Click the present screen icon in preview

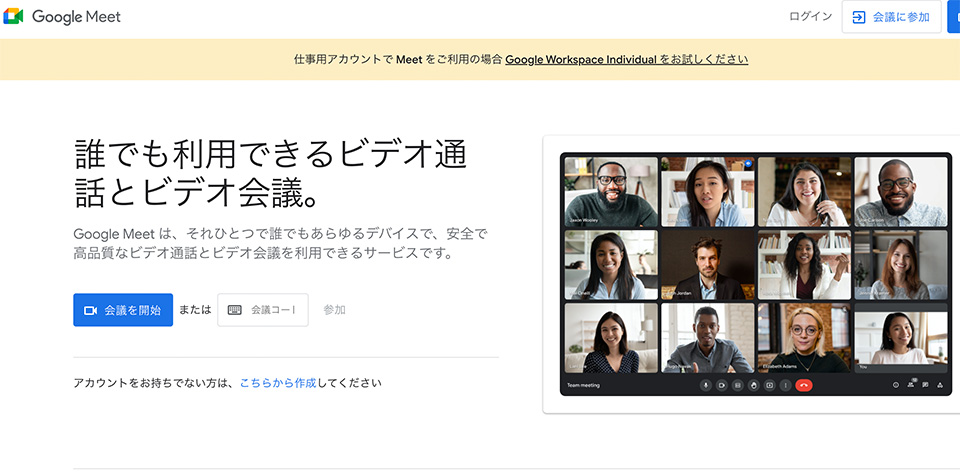coord(770,385)
